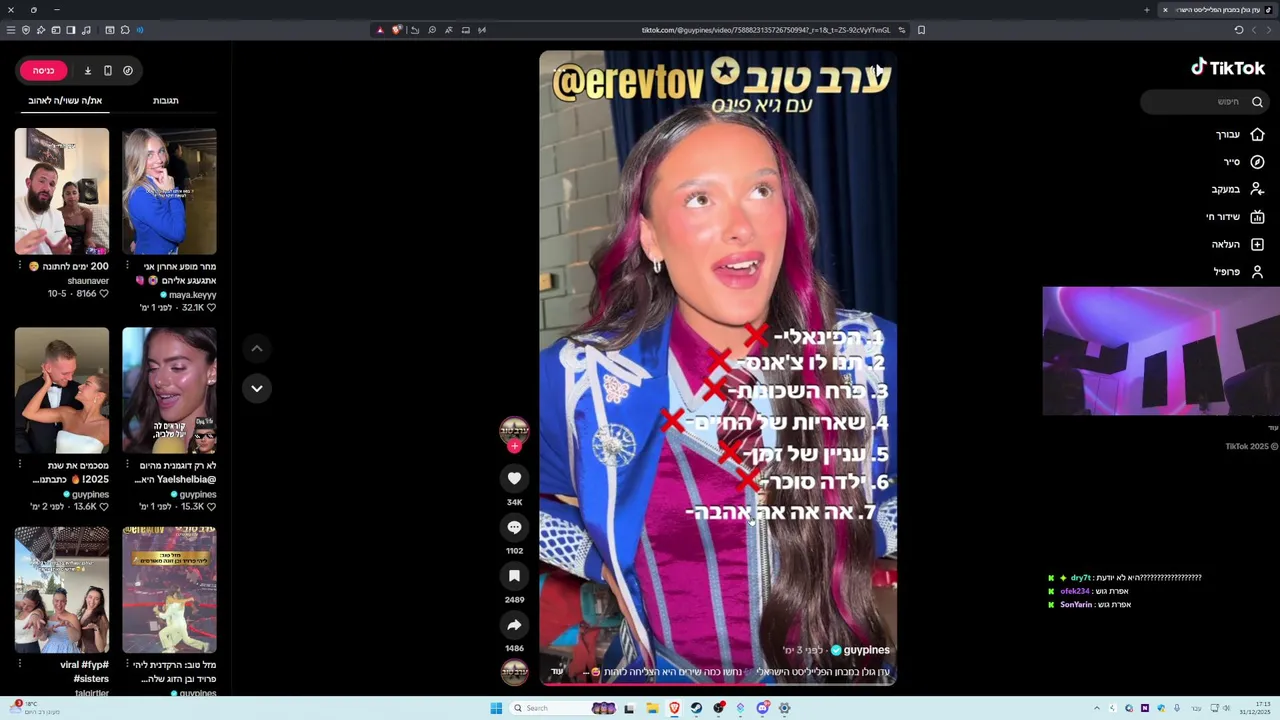This screenshot has width=1280, height=720.
Task: Play the 200 ימים לחתונה thumbnail
Action: click(62, 191)
